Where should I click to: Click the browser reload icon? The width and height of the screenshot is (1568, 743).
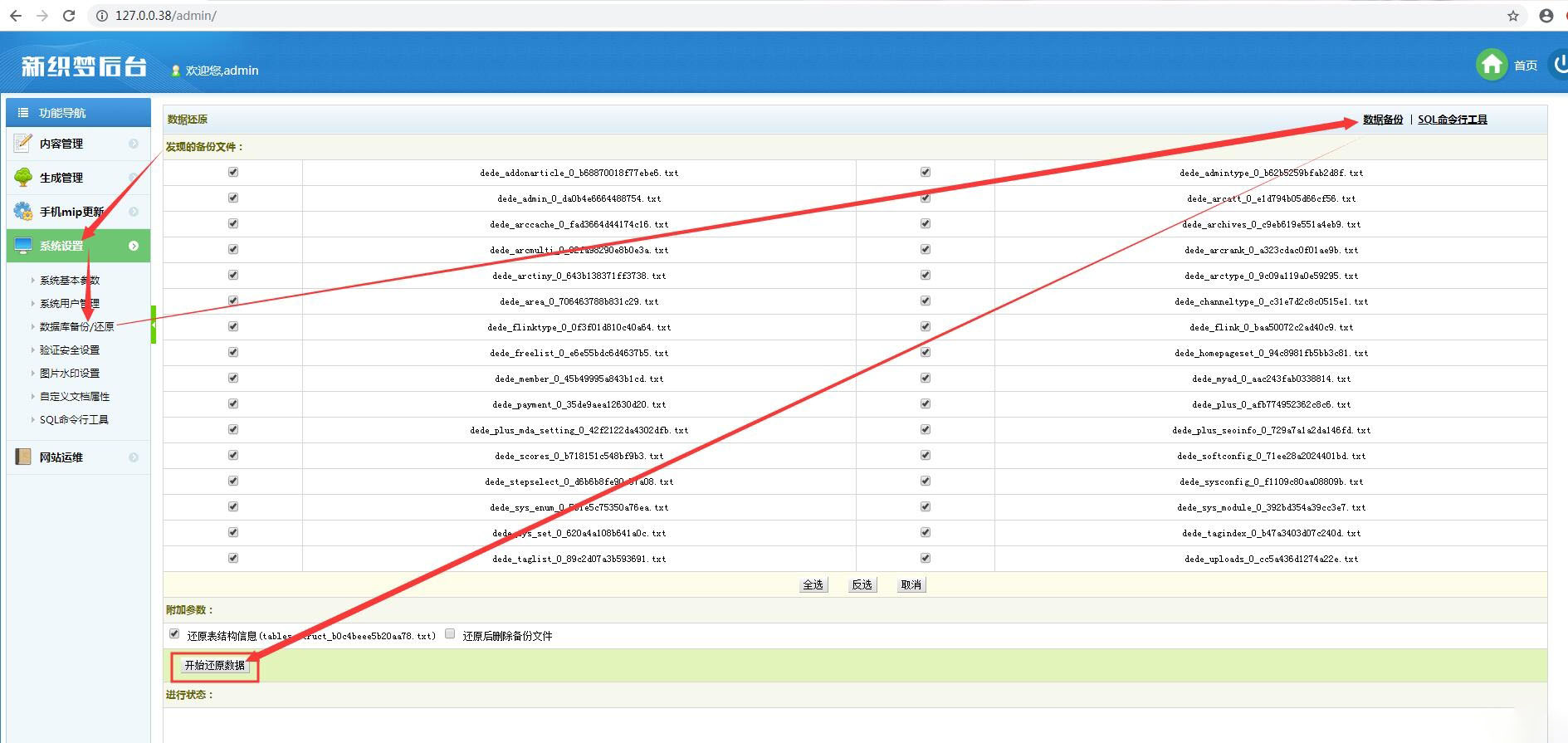[69, 16]
